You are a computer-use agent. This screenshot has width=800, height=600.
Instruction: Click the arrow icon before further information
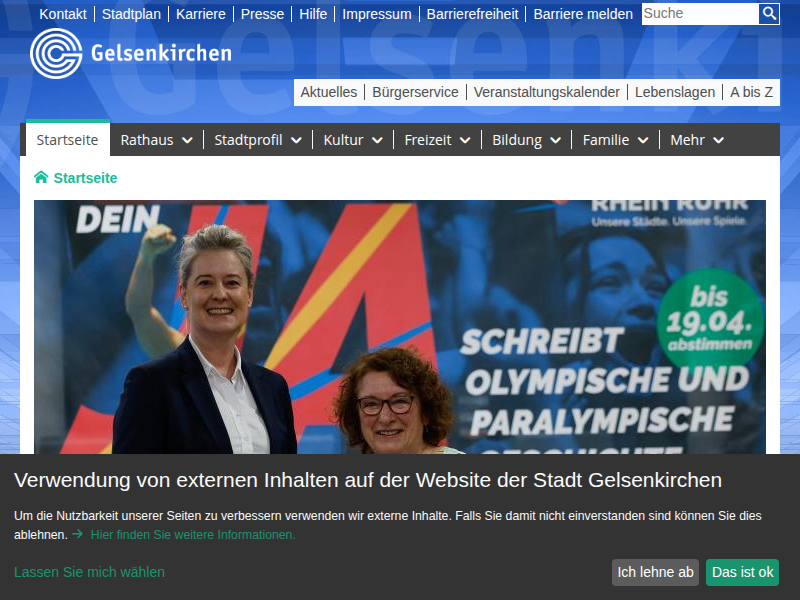pos(78,534)
